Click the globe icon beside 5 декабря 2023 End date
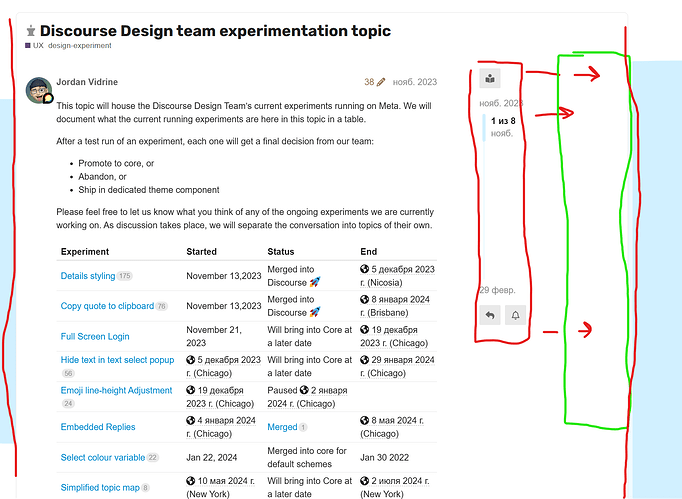This screenshot has height=499, width=682. tap(364, 269)
